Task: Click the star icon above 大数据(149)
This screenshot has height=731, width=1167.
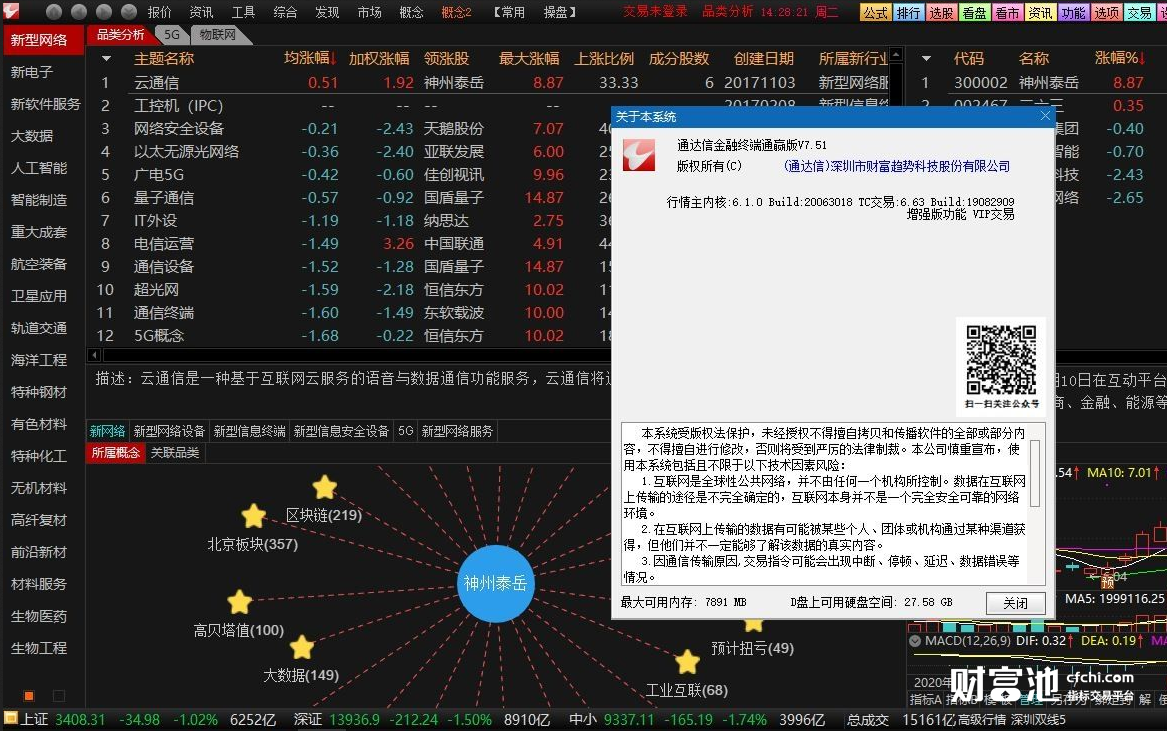Action: point(301,647)
